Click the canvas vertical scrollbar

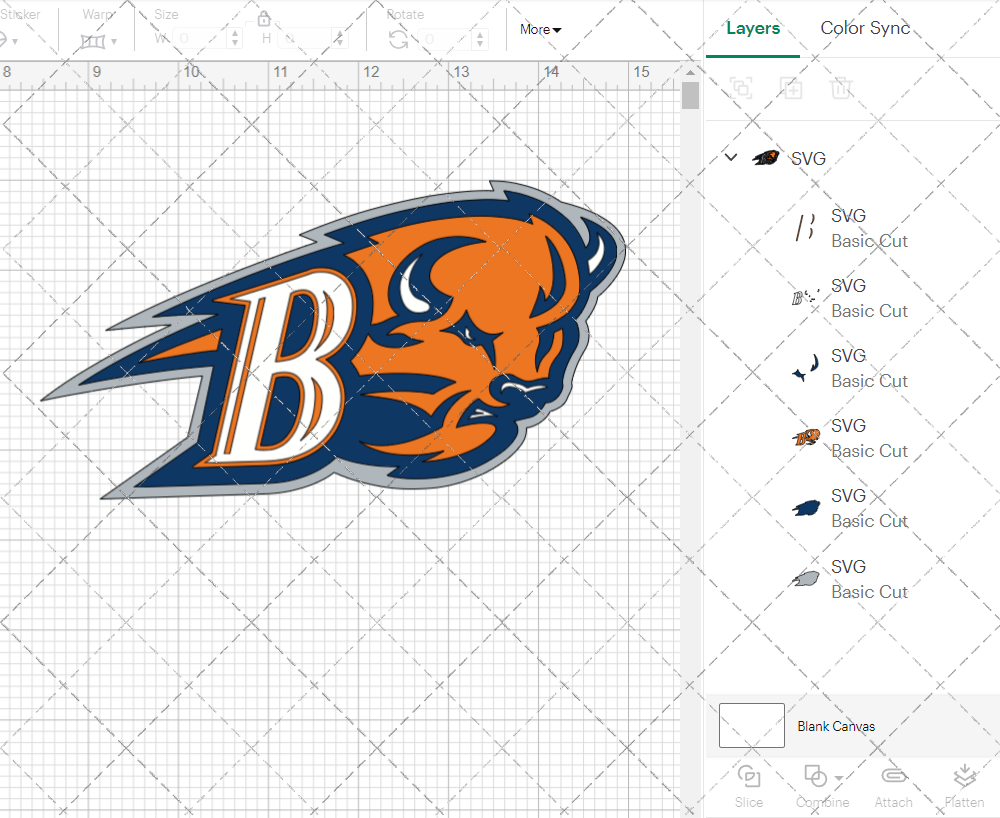pyautogui.click(x=689, y=95)
